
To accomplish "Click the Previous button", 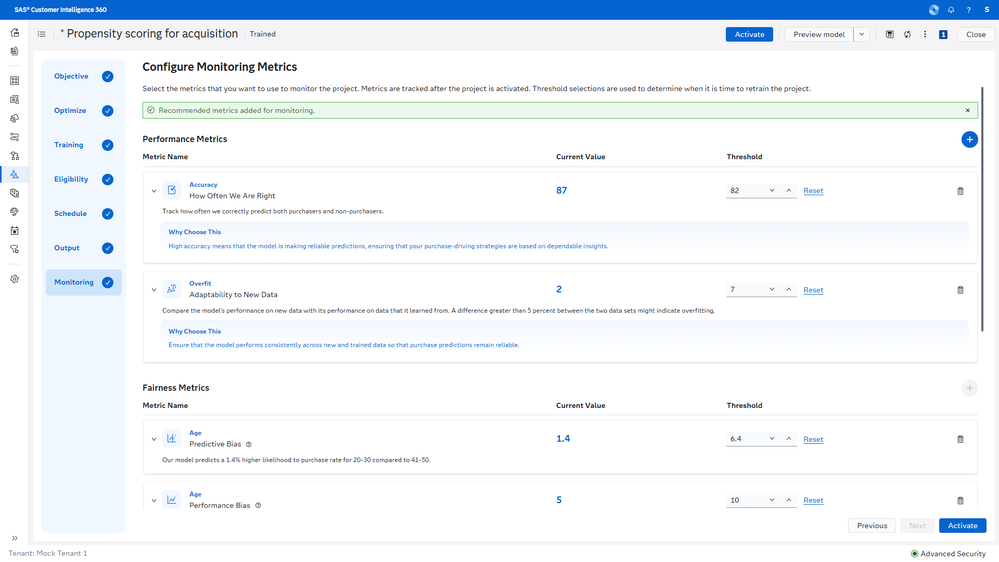I will pyautogui.click(x=872, y=526).
